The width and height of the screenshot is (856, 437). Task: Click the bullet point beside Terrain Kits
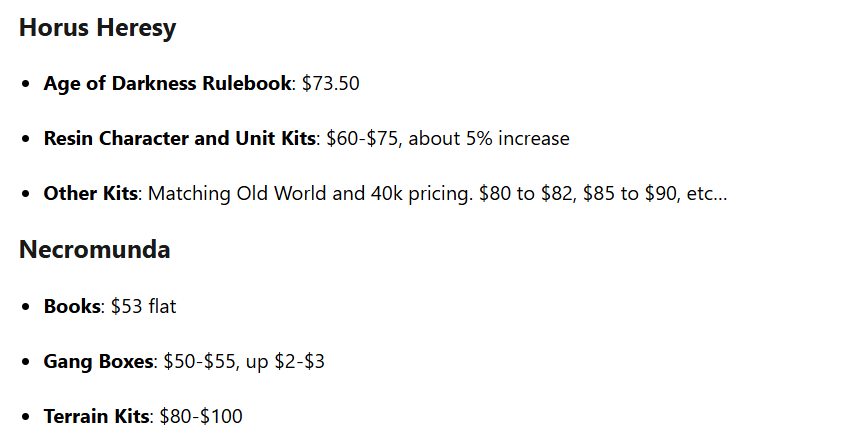point(26,417)
